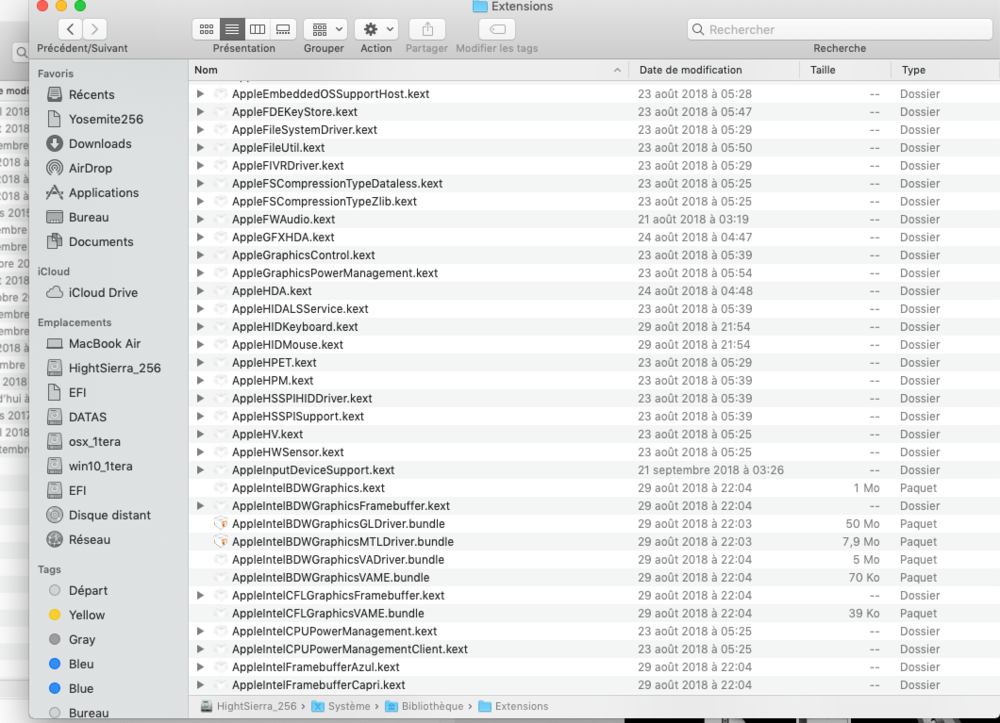This screenshot has width=1000, height=723.
Task: Select the list view toggle
Action: [x=232, y=30]
